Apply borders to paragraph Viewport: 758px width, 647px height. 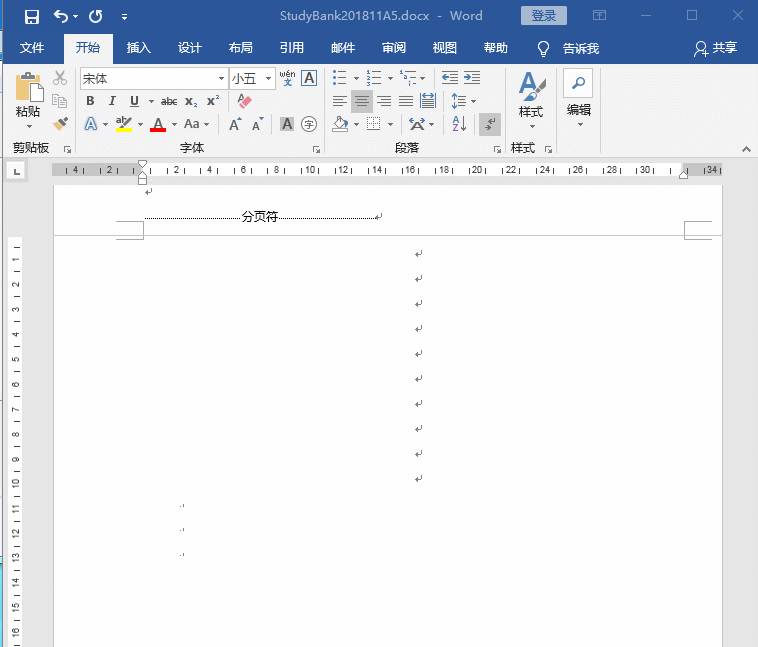click(x=374, y=124)
